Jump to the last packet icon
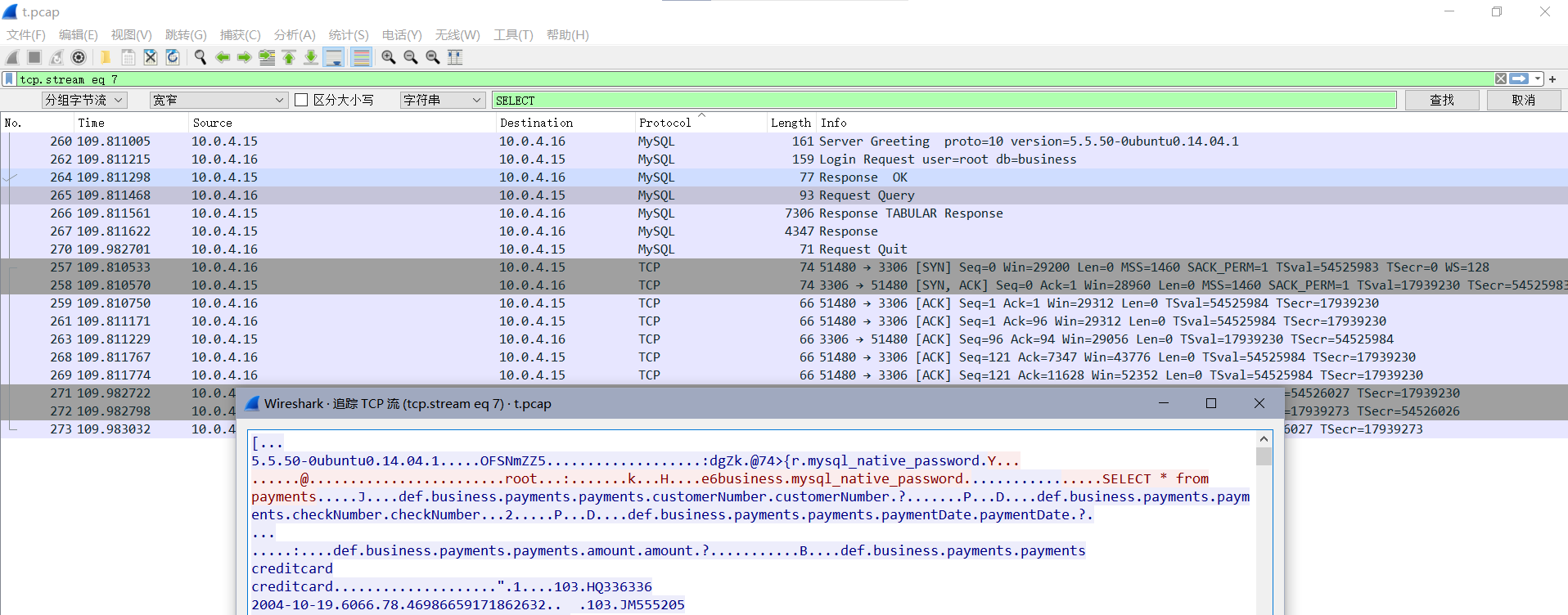The width and height of the screenshot is (1568, 615). 311,57
